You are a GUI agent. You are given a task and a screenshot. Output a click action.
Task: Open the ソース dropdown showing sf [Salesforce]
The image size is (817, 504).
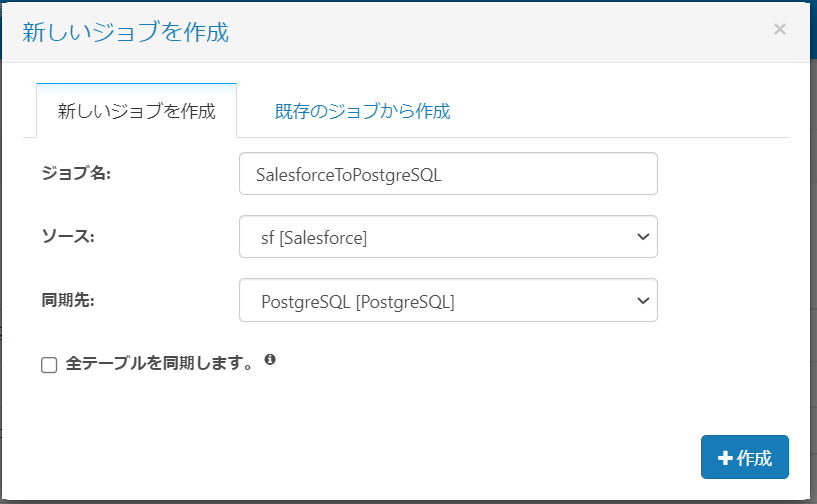tap(448, 237)
